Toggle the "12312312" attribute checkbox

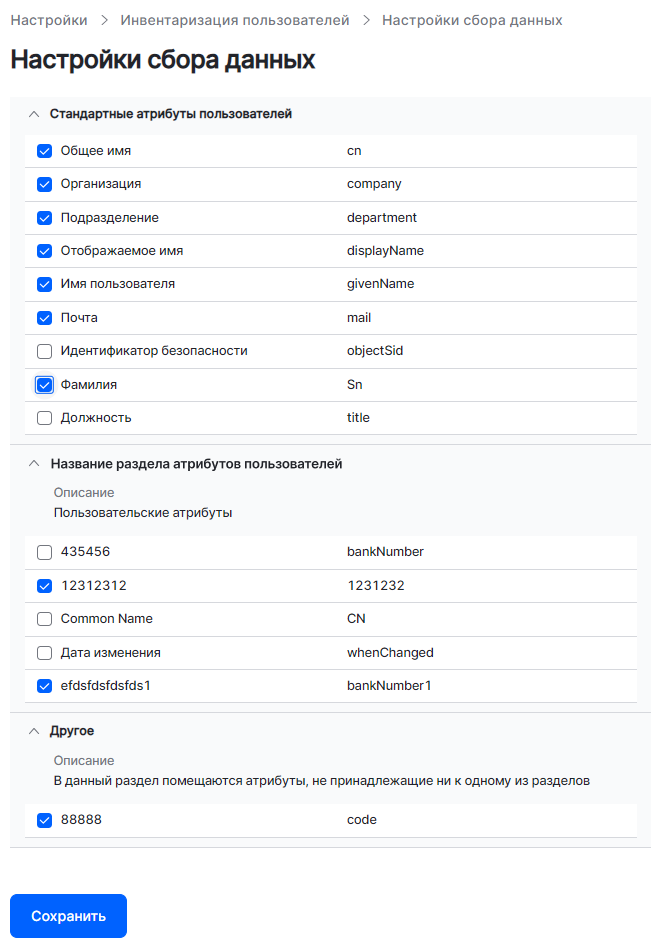[44, 586]
